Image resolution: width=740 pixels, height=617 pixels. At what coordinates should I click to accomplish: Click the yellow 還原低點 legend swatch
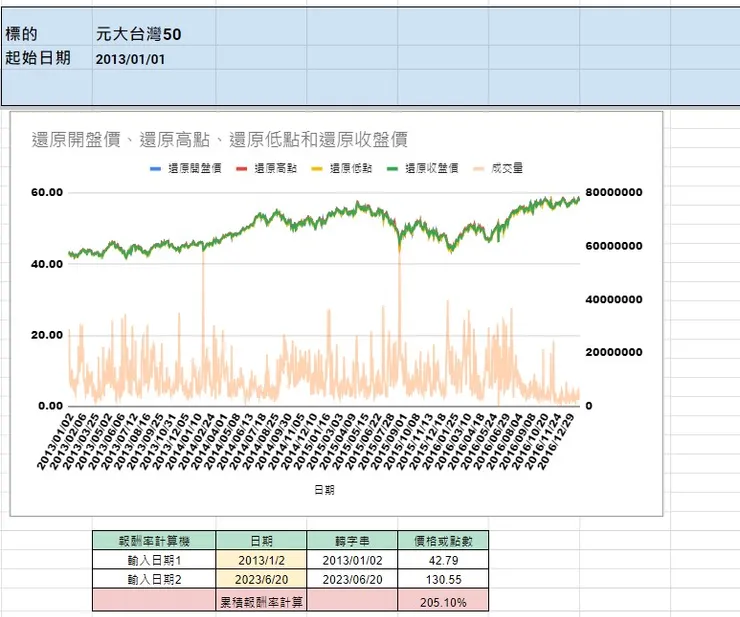click(317, 169)
